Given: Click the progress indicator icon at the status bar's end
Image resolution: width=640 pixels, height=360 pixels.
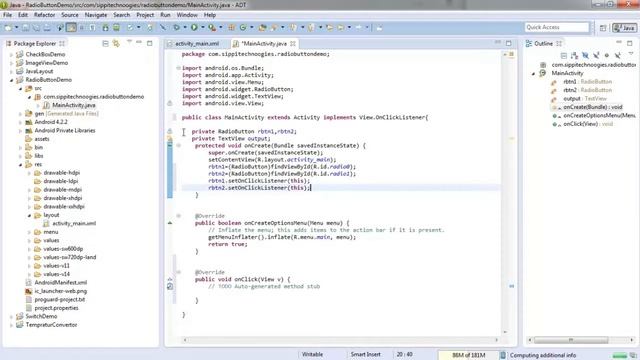Looking at the screenshot, I should tap(633, 355).
